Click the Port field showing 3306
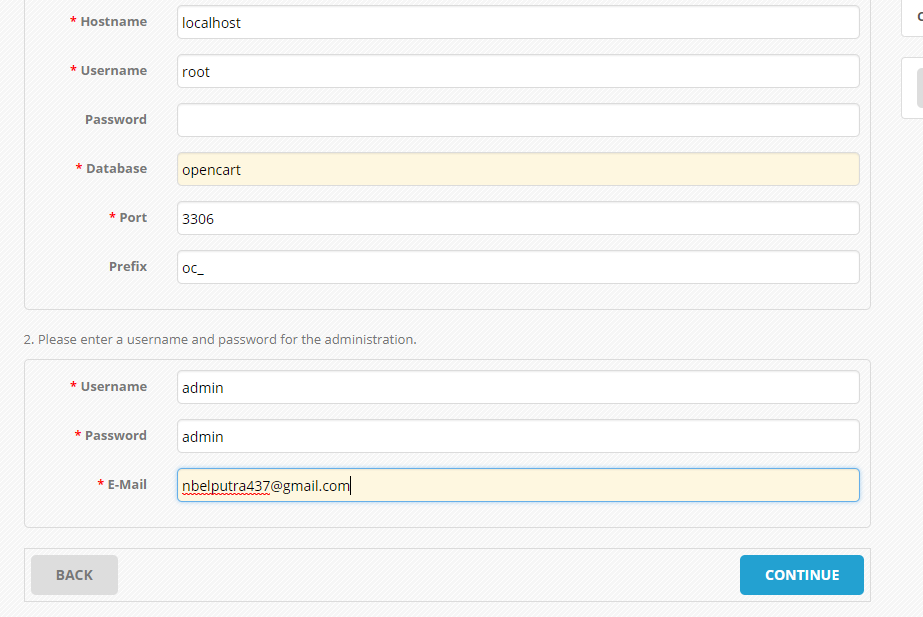The width and height of the screenshot is (923, 617). click(518, 218)
